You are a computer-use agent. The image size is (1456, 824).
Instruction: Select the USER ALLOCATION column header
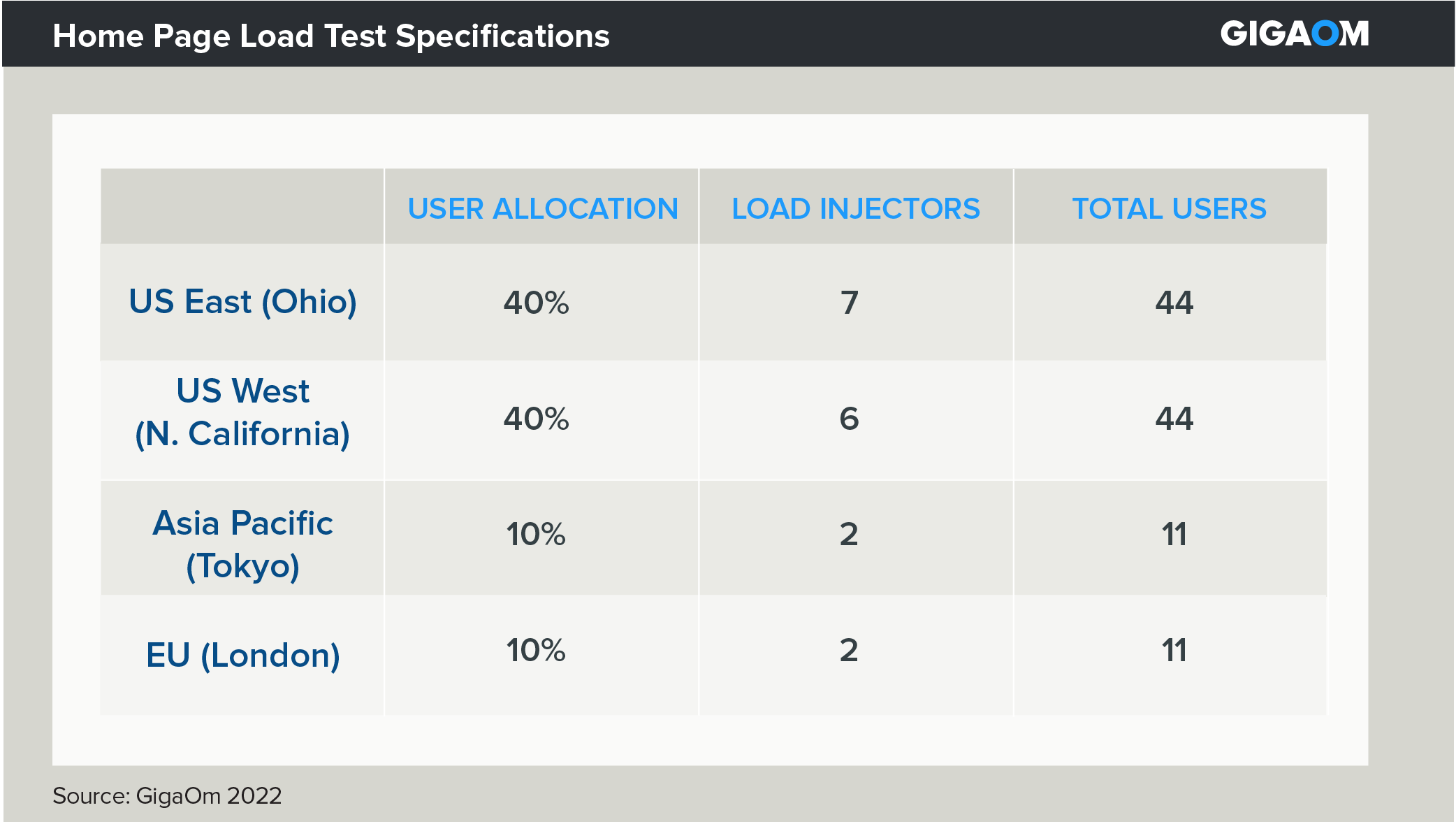[542, 208]
